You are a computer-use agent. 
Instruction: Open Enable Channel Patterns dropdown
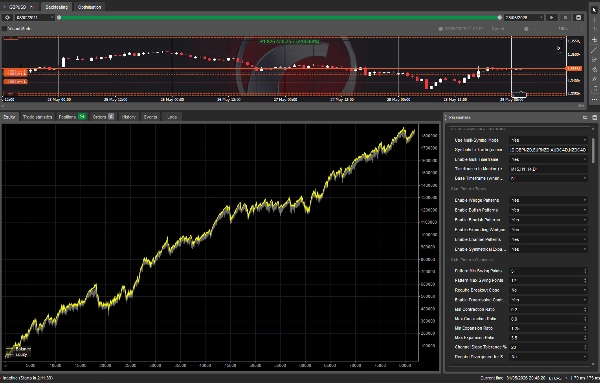click(x=548, y=240)
